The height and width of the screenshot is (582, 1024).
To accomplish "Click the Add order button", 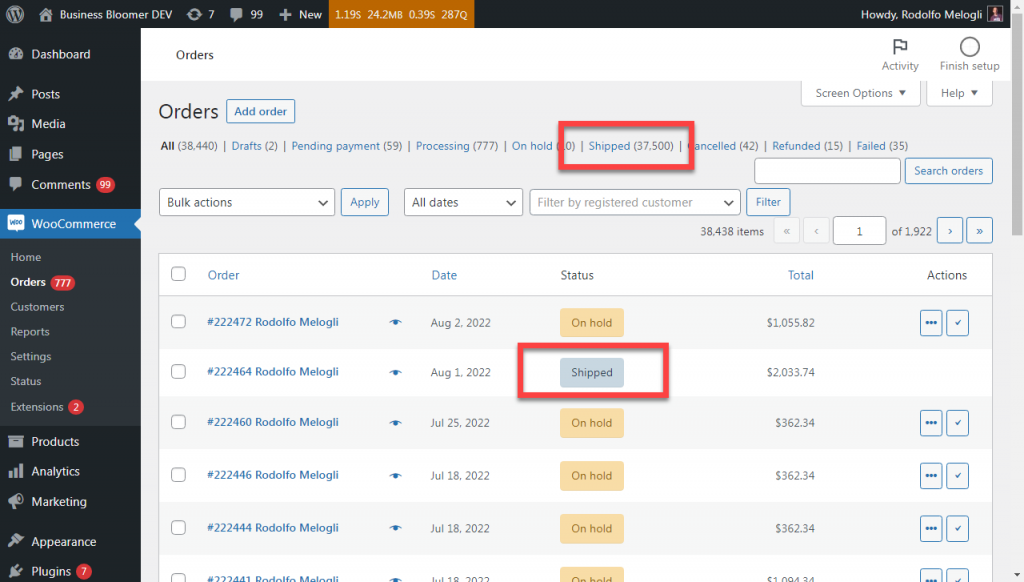I will 261,111.
